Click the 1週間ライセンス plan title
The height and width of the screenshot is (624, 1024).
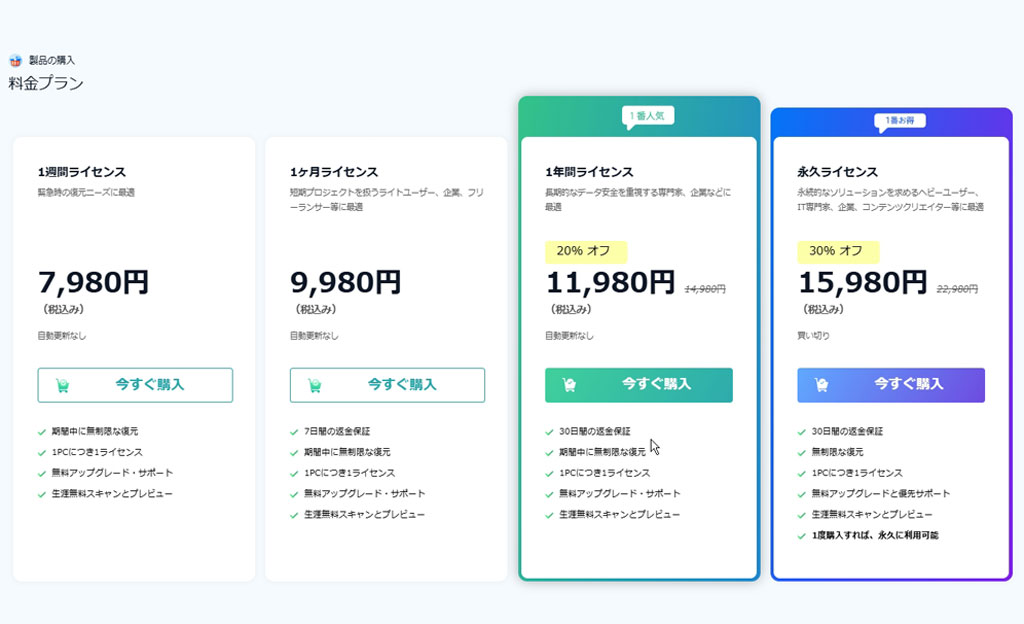[82, 172]
